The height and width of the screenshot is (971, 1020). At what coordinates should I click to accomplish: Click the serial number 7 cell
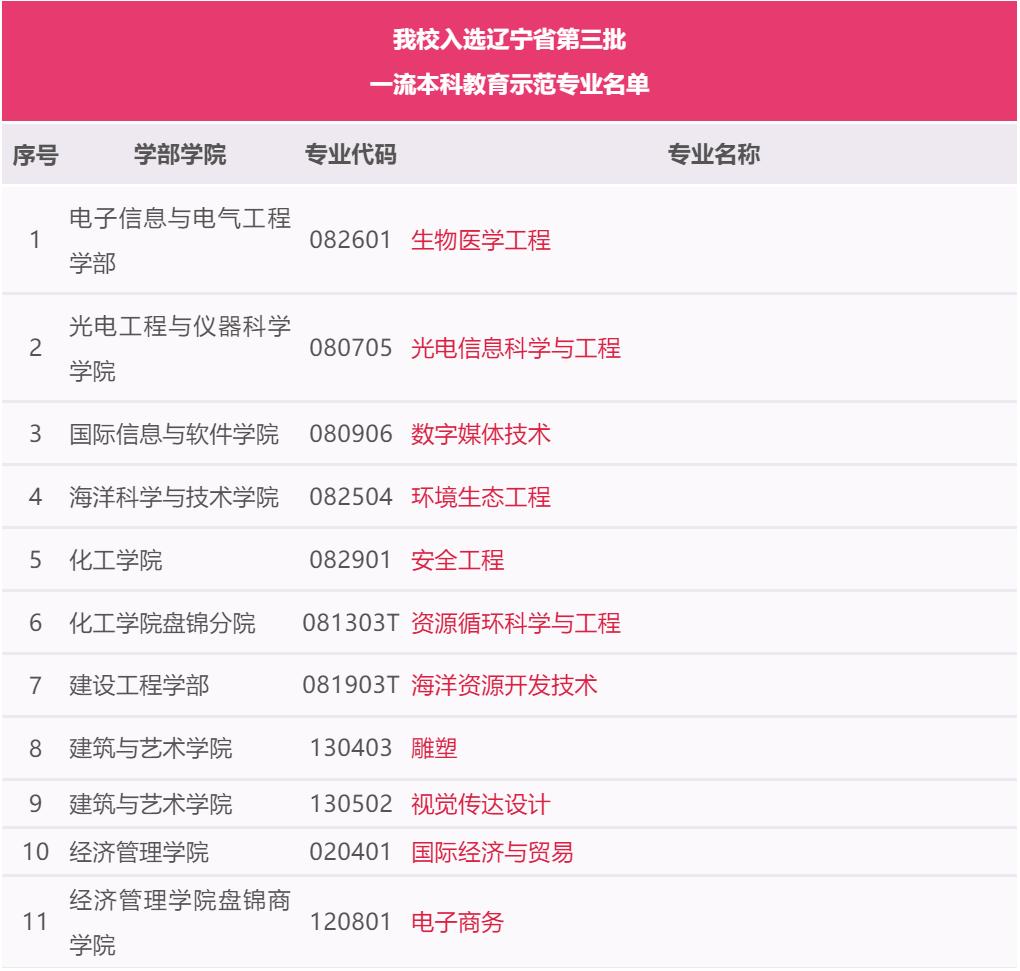point(35,685)
